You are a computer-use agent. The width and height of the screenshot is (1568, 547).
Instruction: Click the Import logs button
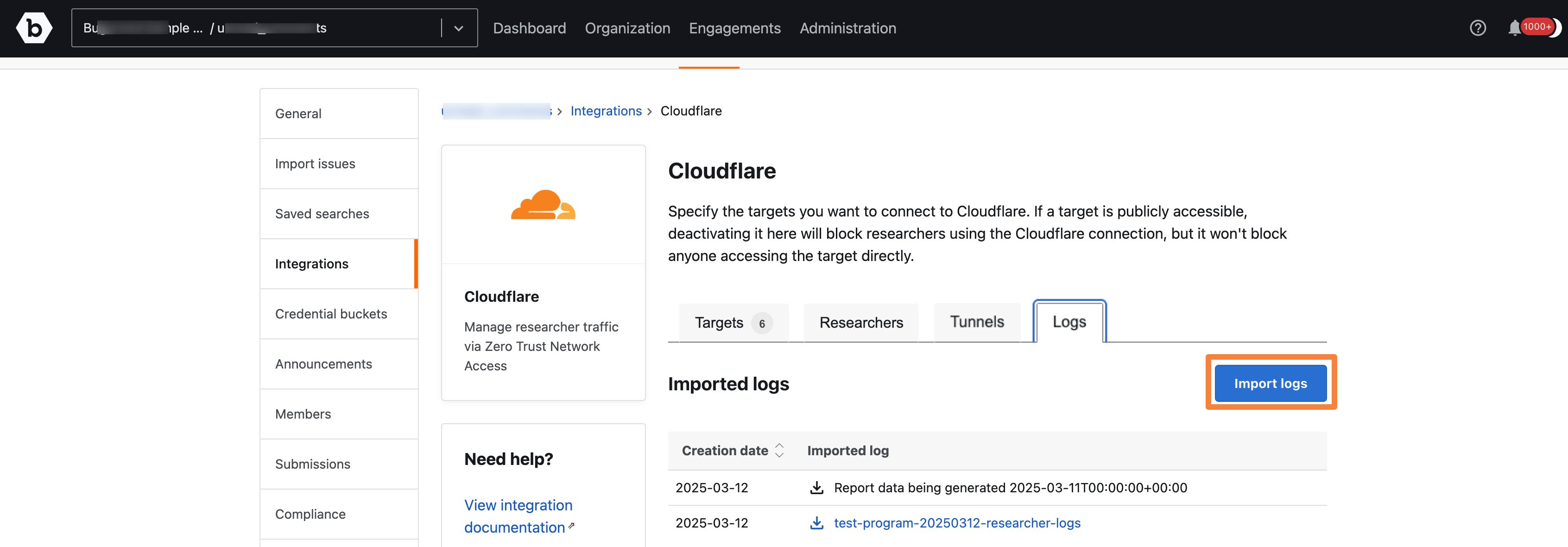point(1271,383)
